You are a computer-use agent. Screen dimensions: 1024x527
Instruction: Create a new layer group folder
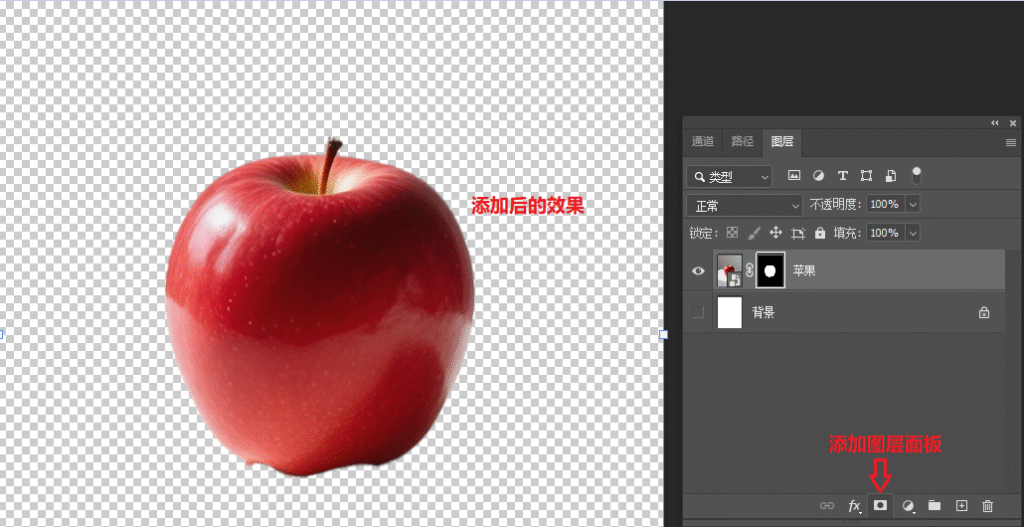tap(934, 506)
